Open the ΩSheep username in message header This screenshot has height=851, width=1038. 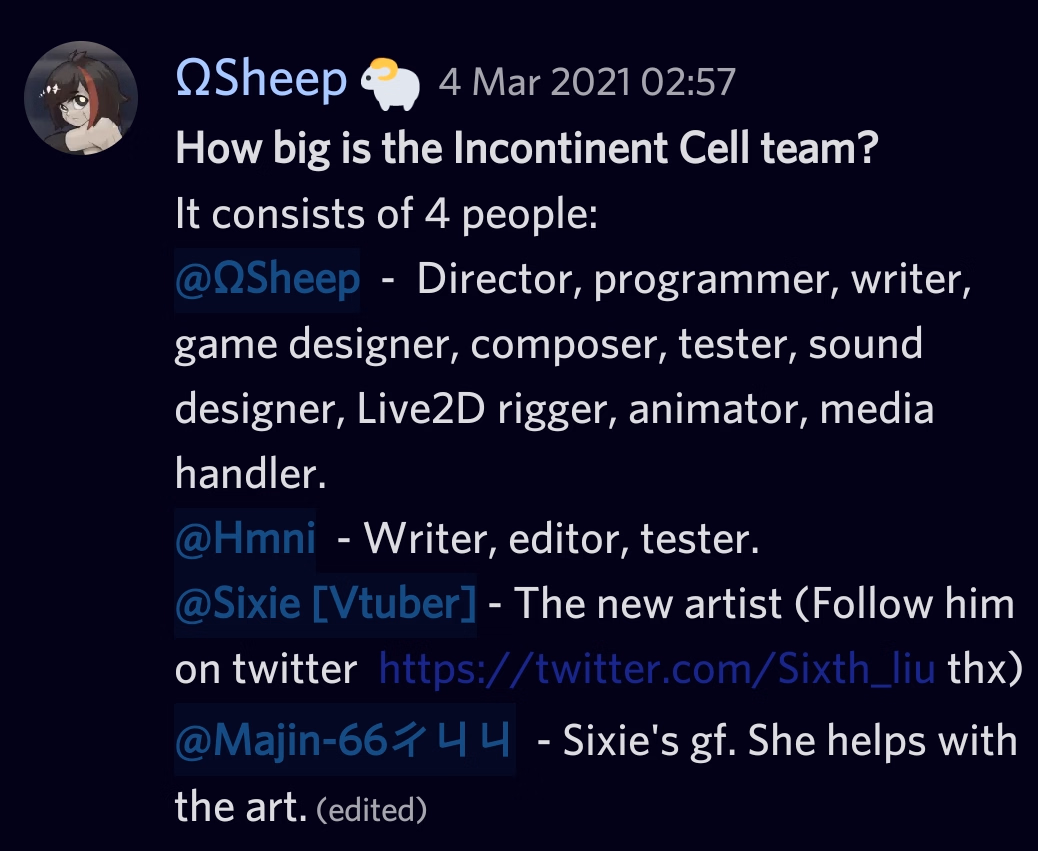(261, 79)
